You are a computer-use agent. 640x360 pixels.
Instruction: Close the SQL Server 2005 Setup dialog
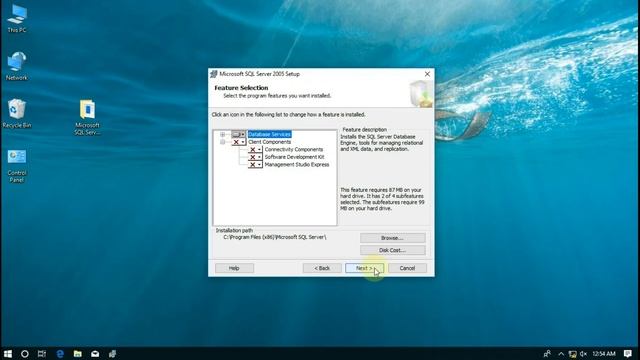(427, 74)
